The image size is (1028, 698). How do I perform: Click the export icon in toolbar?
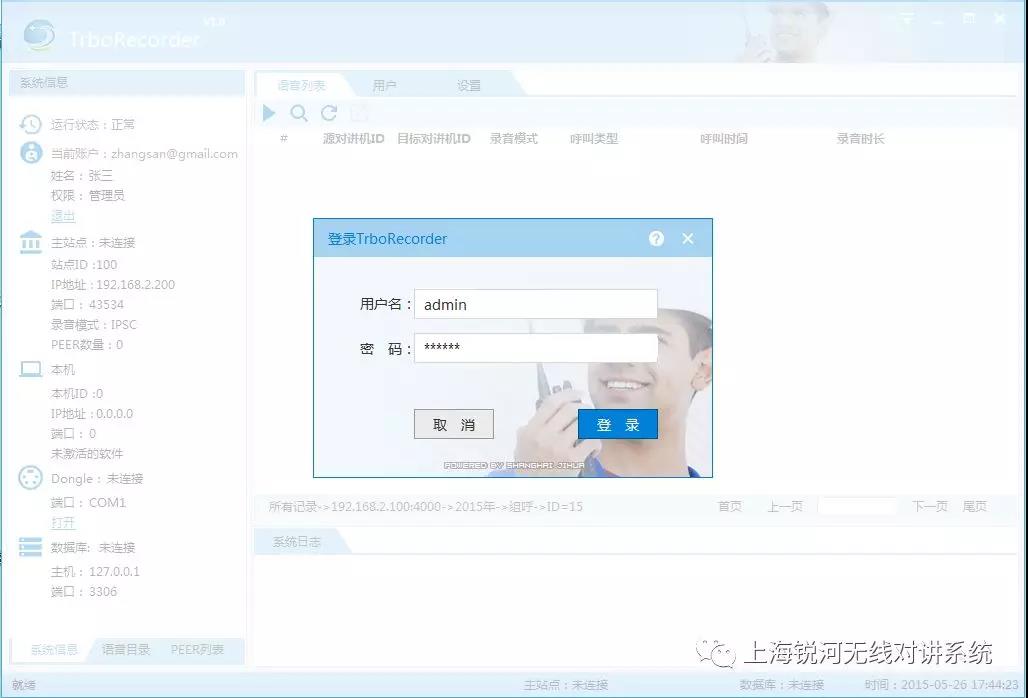[359, 114]
